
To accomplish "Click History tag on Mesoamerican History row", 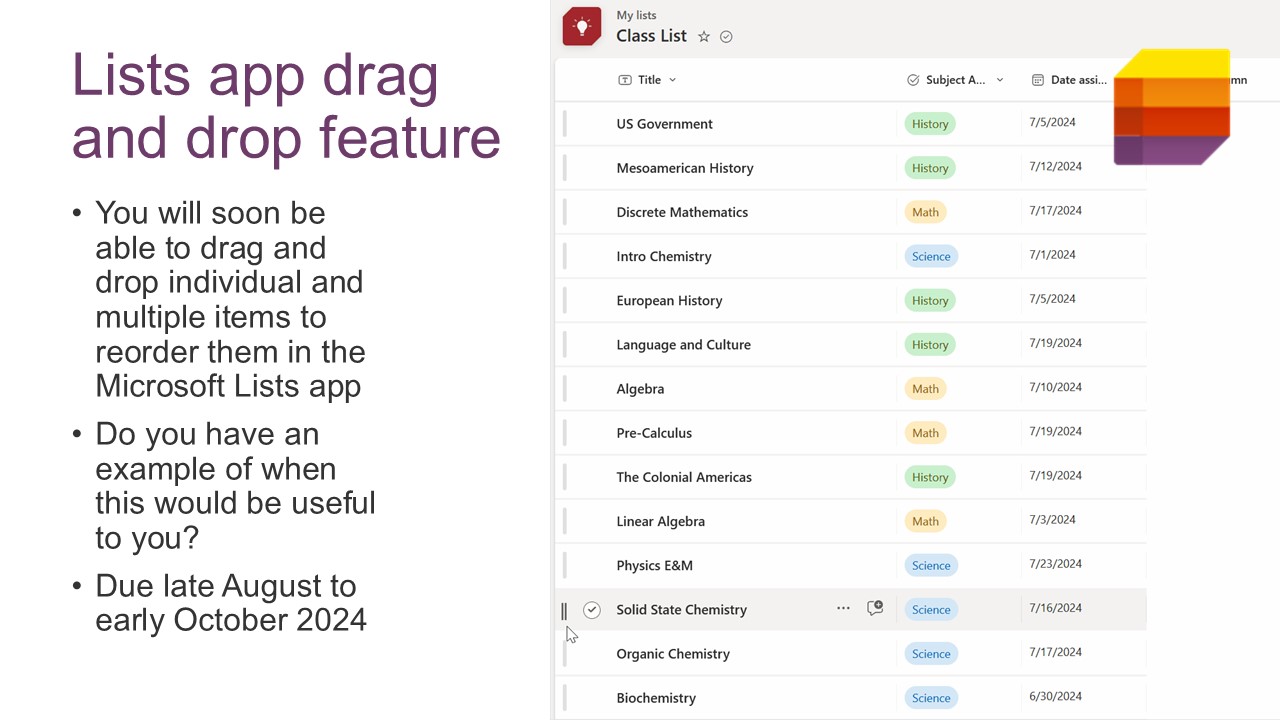I will [x=930, y=168].
